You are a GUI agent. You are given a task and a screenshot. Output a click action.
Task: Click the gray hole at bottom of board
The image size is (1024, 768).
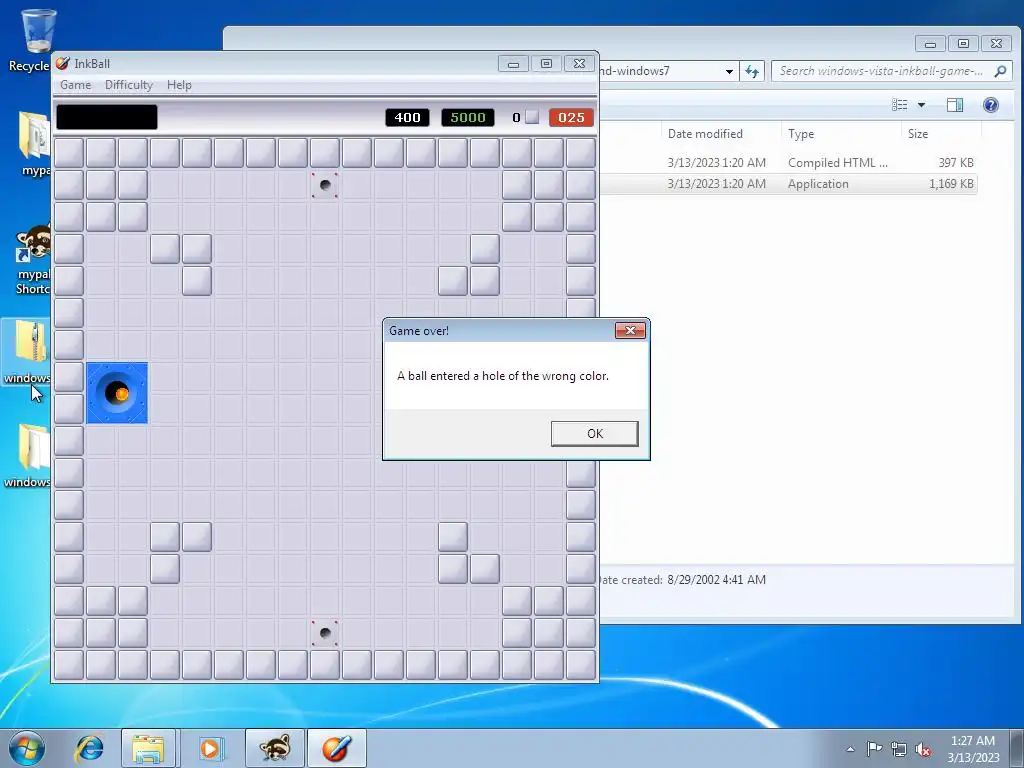click(x=325, y=633)
